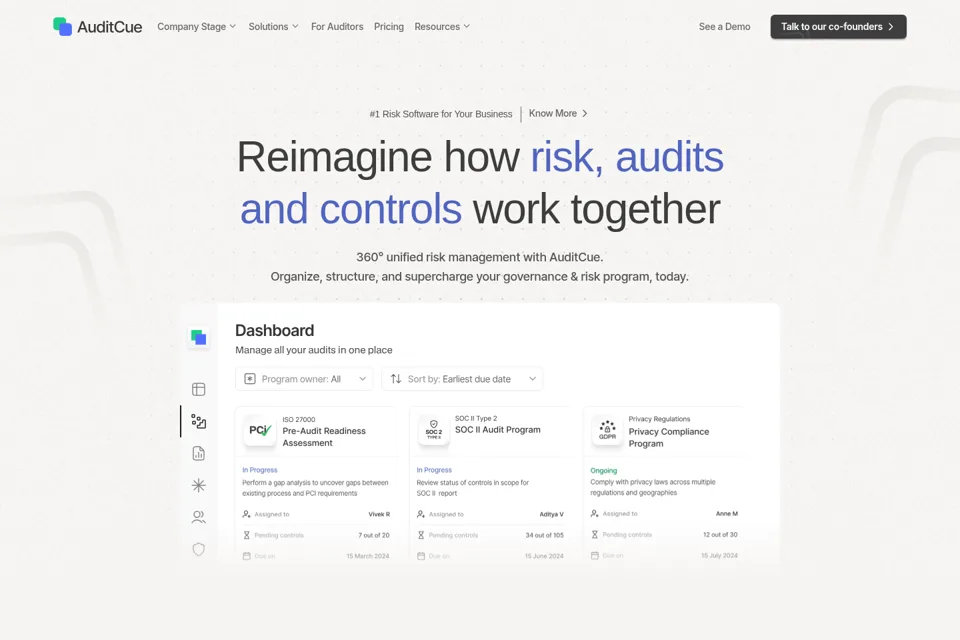
Task: Click '7 out of 20' pending controls value
Action: (x=374, y=535)
